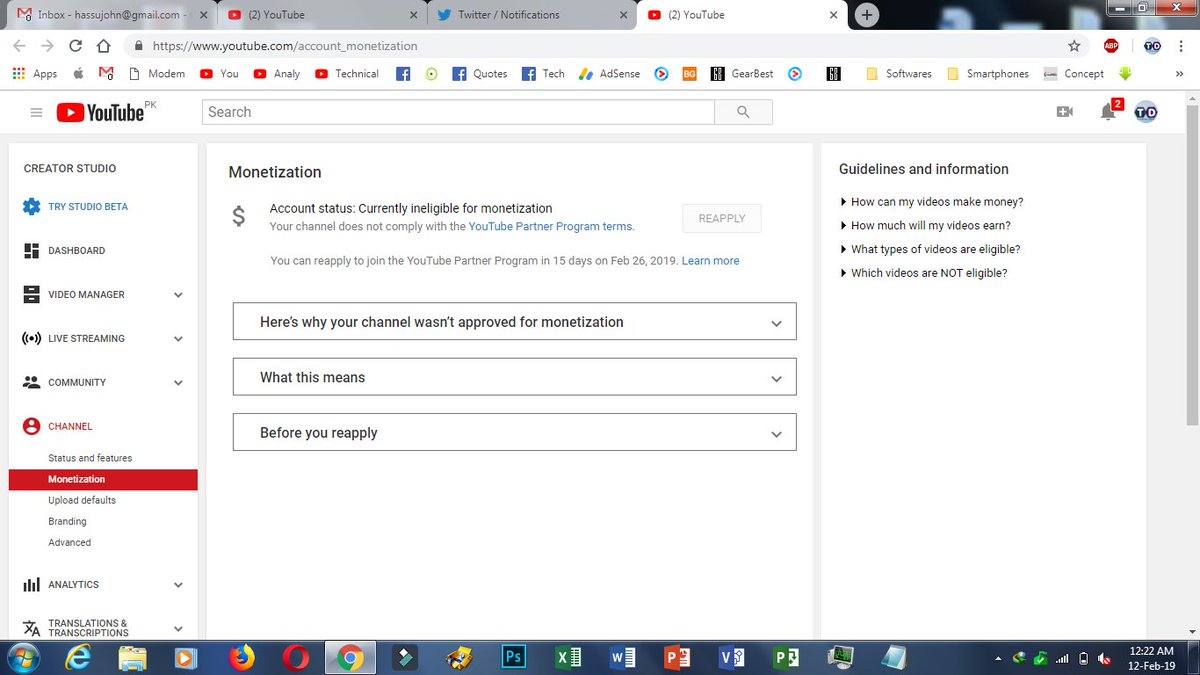Click the YouTube Search input field

[459, 112]
